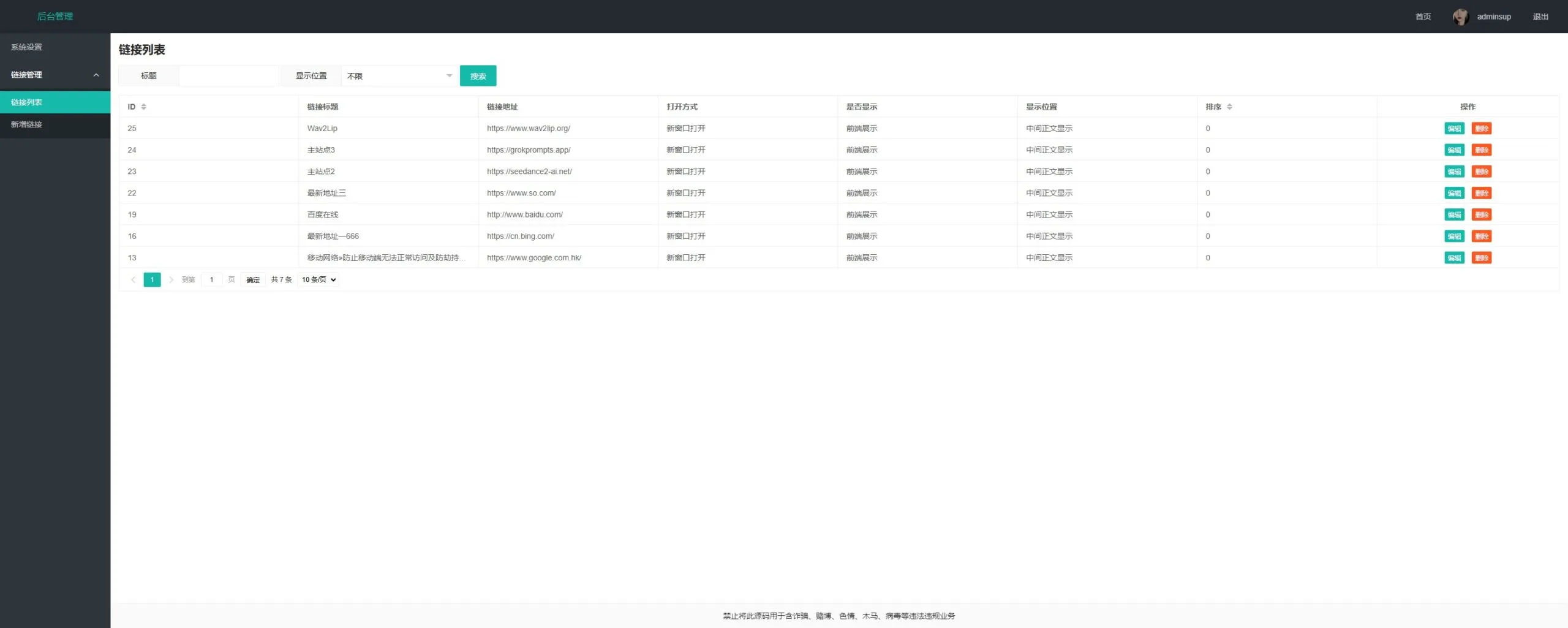Delete the 主站点3 link row
Image resolution: width=1568 pixels, height=628 pixels.
(1482, 150)
